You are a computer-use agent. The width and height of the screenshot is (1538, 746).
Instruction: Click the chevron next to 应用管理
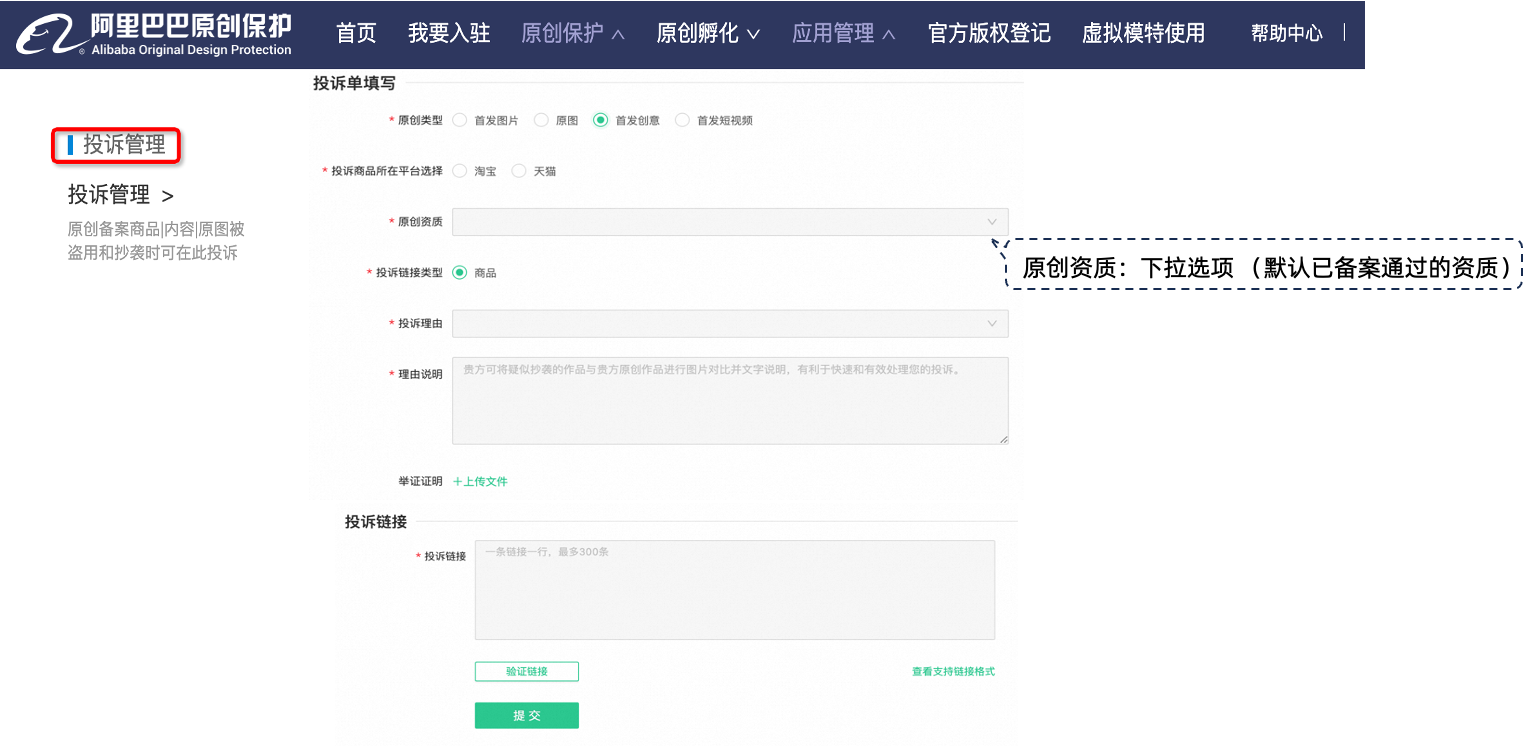tap(888, 35)
